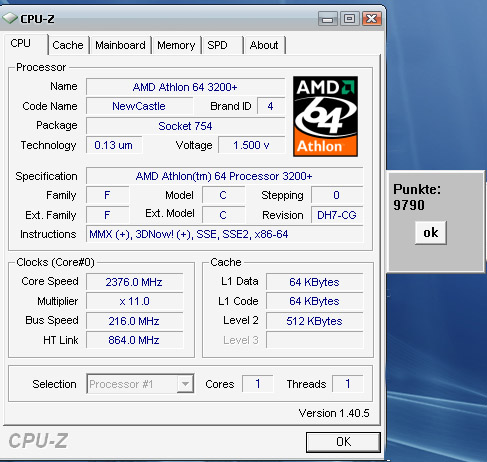Click the OK button in CPU-Z
This screenshot has height=462, width=487.
tap(343, 442)
